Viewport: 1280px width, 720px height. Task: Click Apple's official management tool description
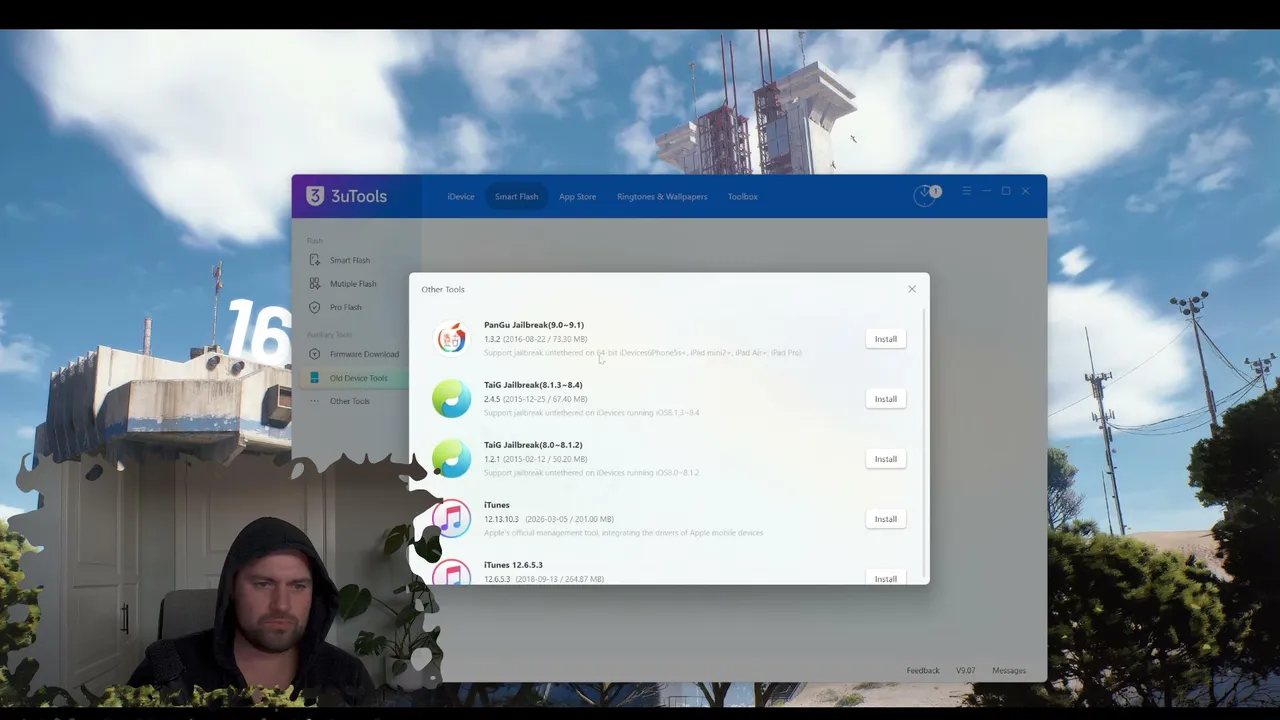point(624,533)
